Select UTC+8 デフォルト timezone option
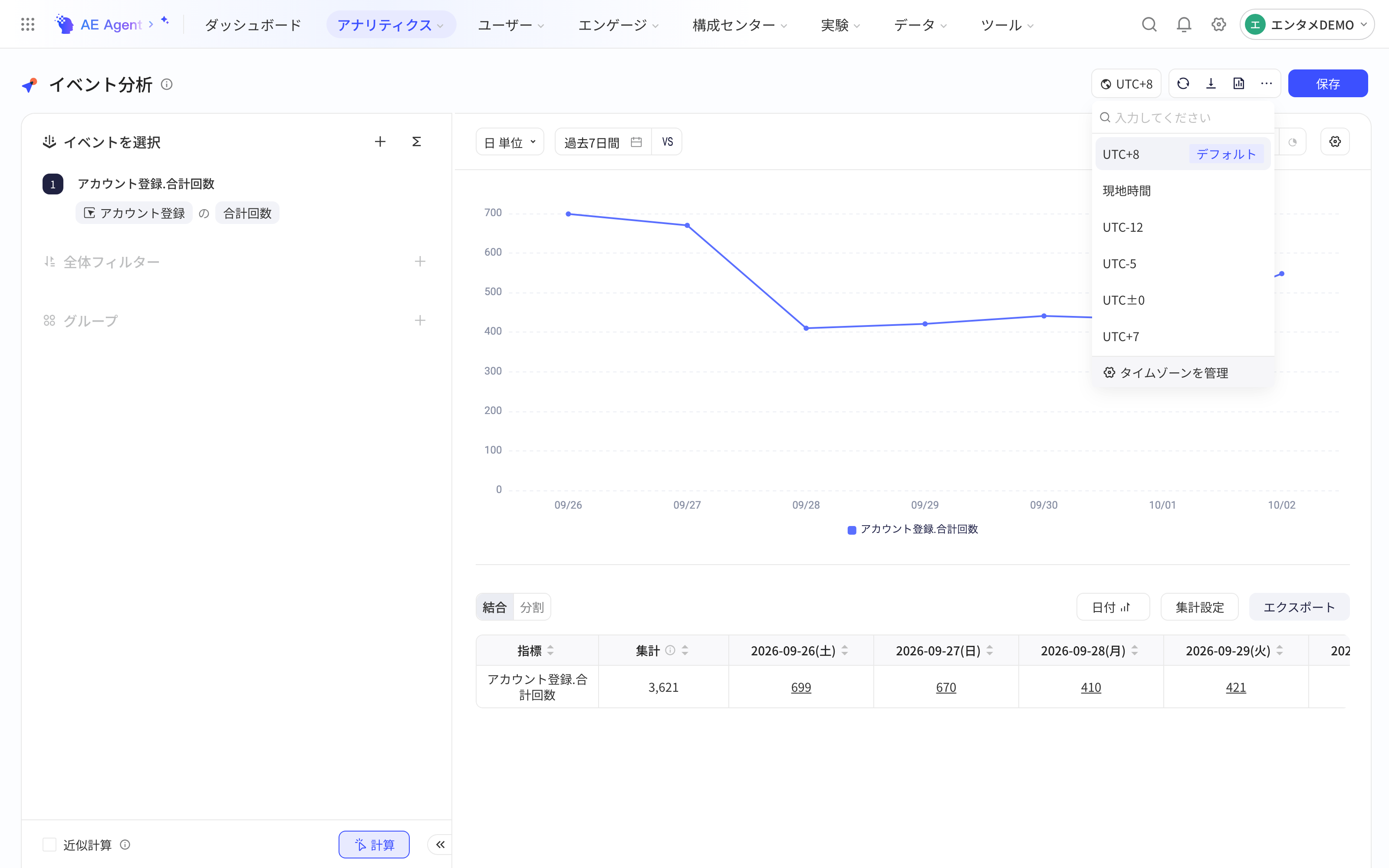Image resolution: width=1389 pixels, height=868 pixels. [1182, 154]
